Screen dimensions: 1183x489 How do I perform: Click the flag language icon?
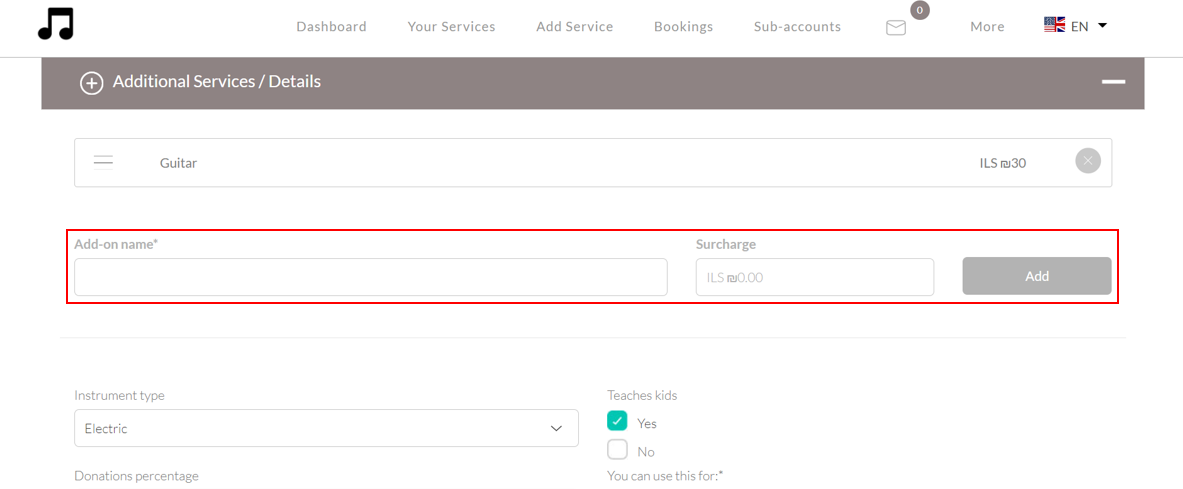coord(1054,25)
